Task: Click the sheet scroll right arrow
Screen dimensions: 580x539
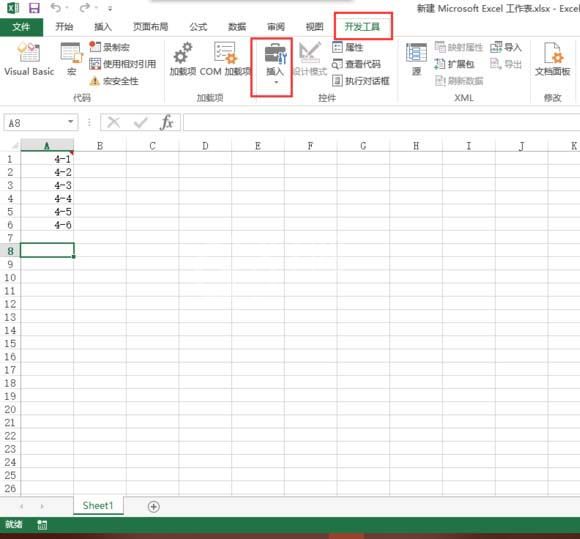Action: point(42,506)
